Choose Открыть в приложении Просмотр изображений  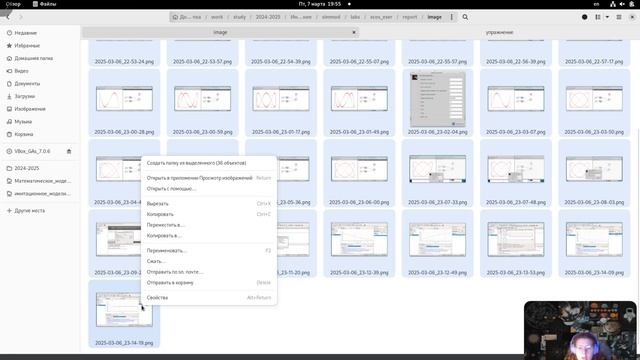coord(209,178)
